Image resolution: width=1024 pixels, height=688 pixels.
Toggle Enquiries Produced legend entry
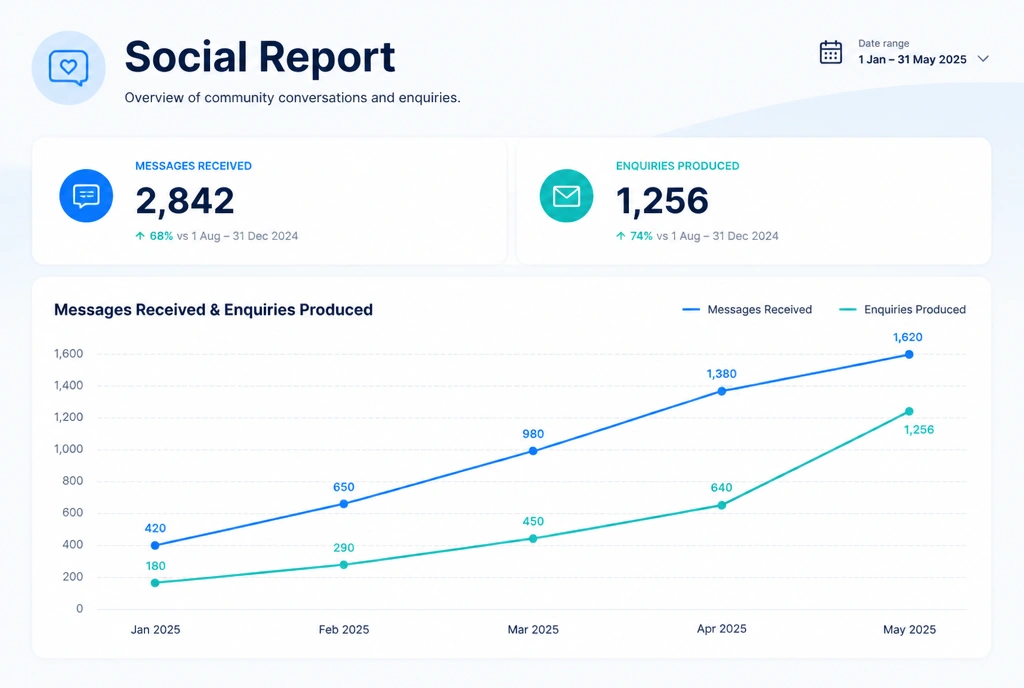coord(902,309)
